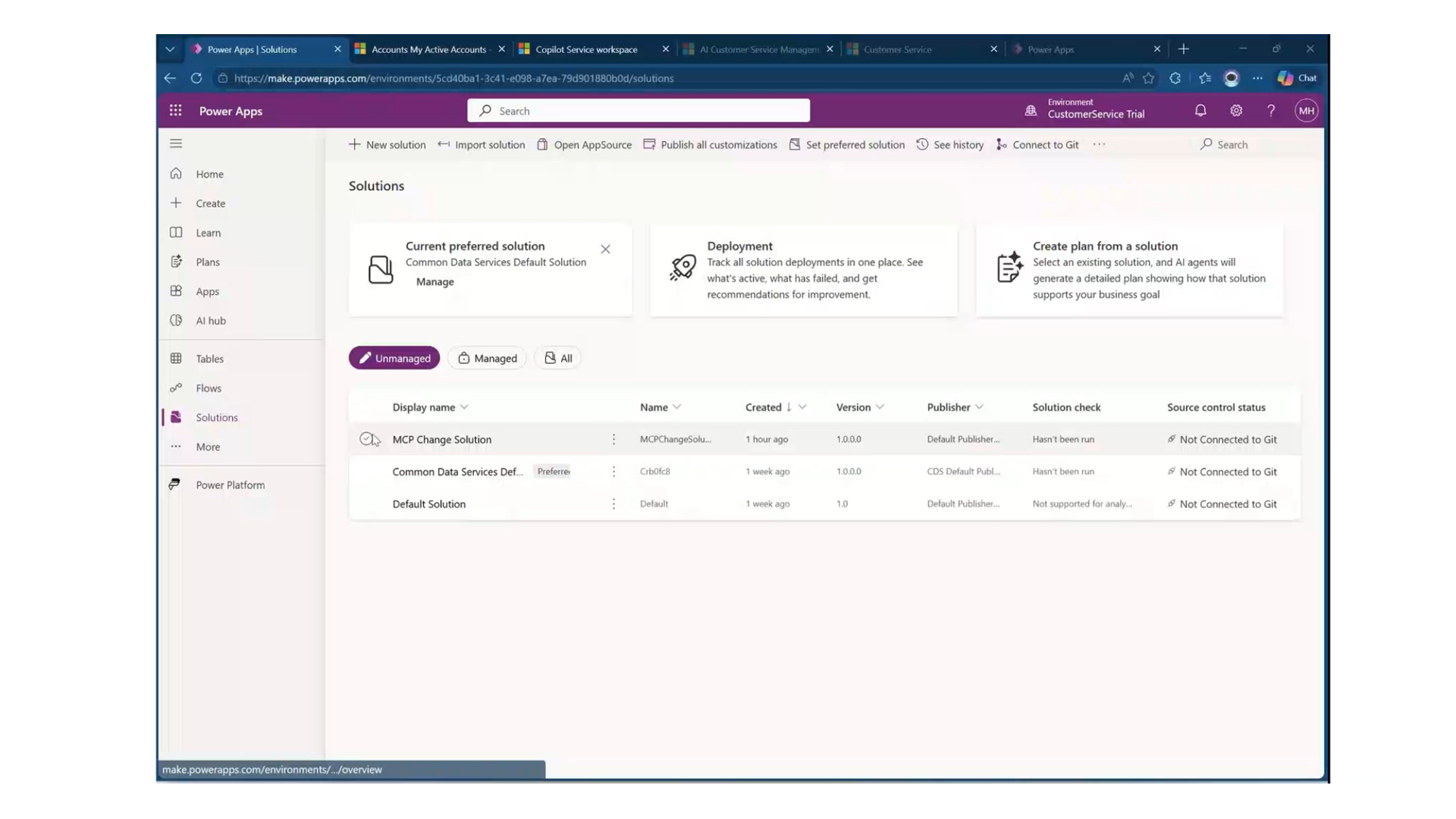Image resolution: width=1456 pixels, height=819 pixels.
Task: Open the Power Apps waffle app launcher
Action: click(175, 111)
